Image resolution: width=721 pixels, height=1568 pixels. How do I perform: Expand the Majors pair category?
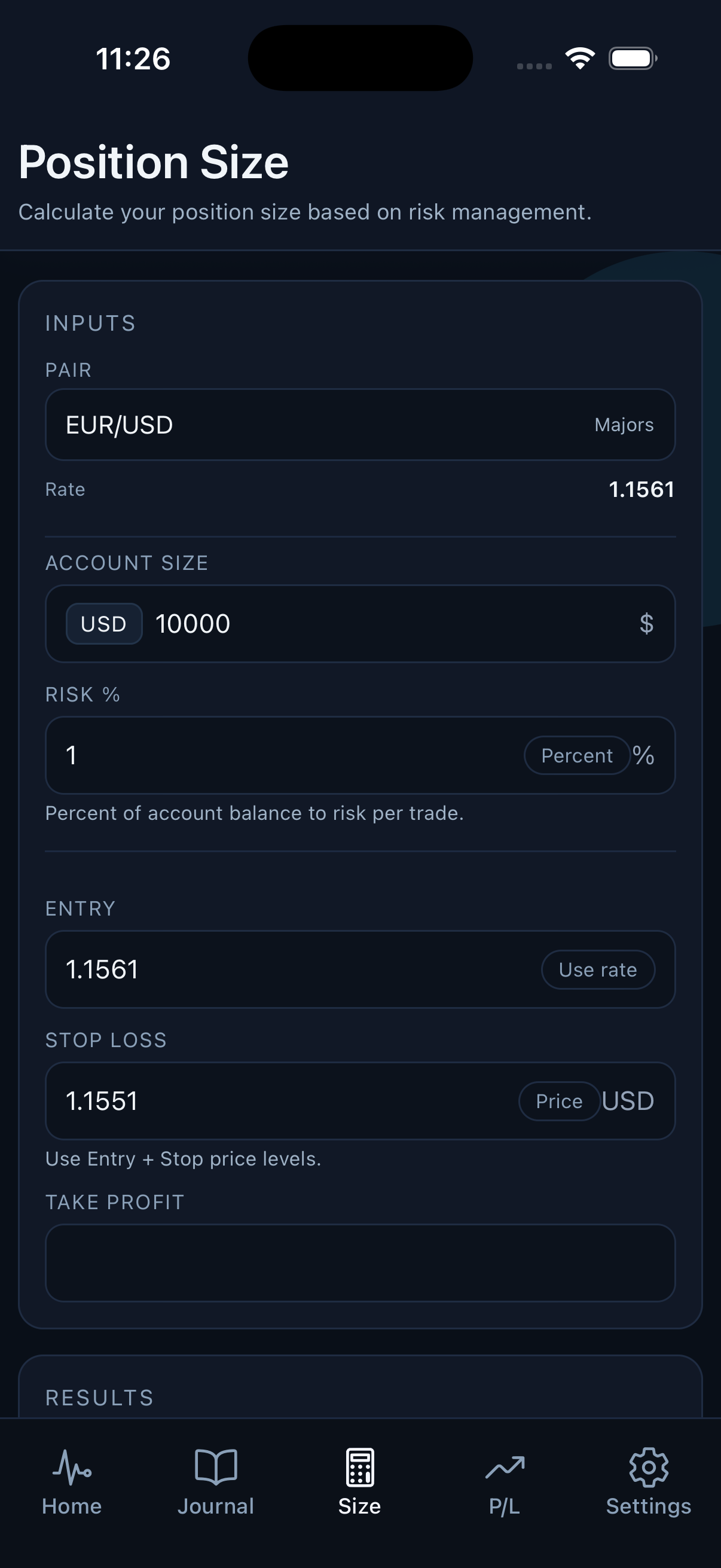624,425
